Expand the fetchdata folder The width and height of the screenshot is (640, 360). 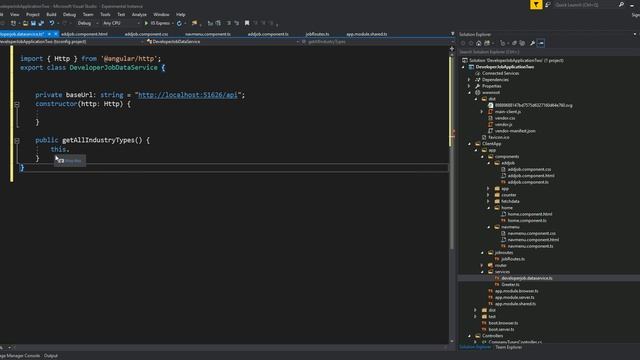[x=489, y=201]
